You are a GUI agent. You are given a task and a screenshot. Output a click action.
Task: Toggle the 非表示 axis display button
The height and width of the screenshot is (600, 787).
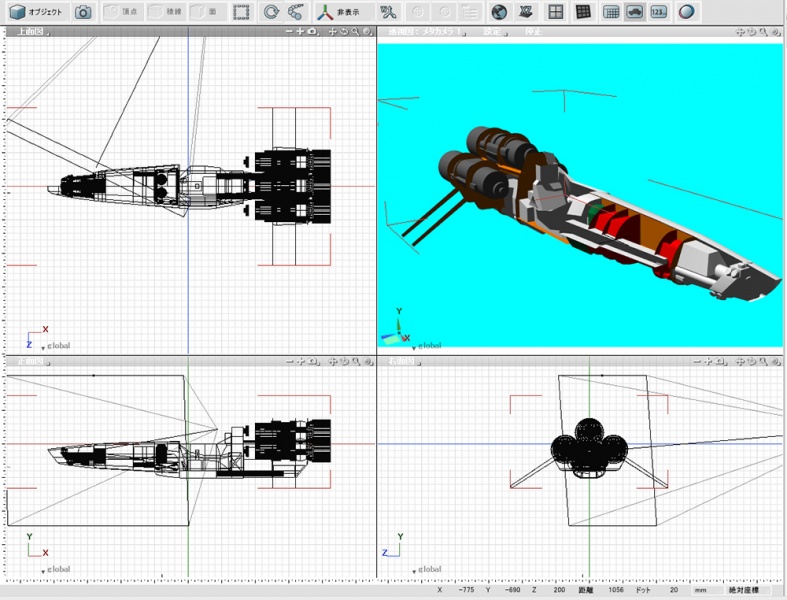click(339, 12)
